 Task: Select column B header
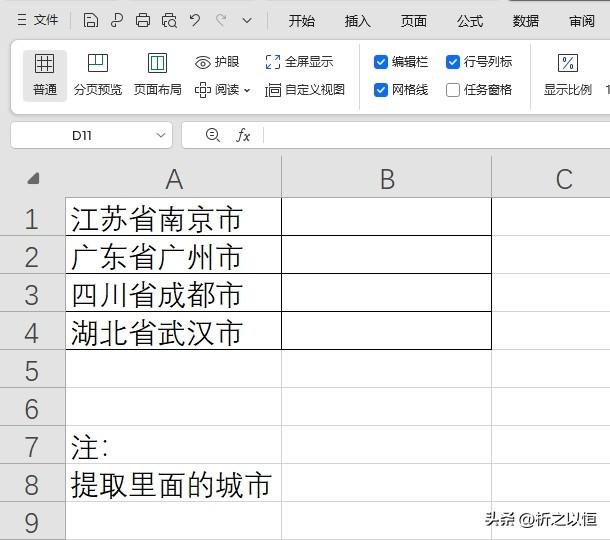pos(387,180)
